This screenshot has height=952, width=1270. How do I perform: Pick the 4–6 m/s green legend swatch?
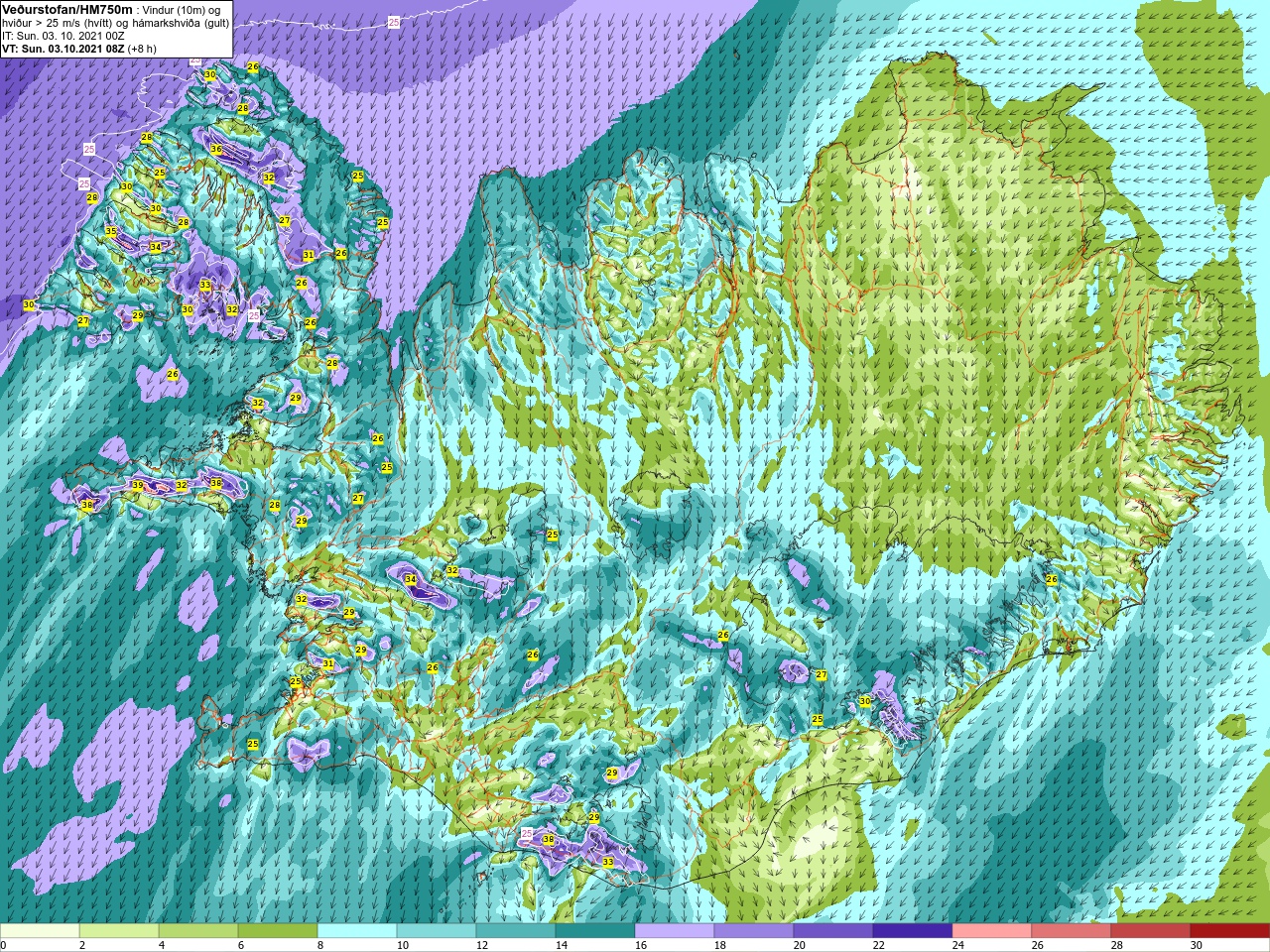point(198,931)
